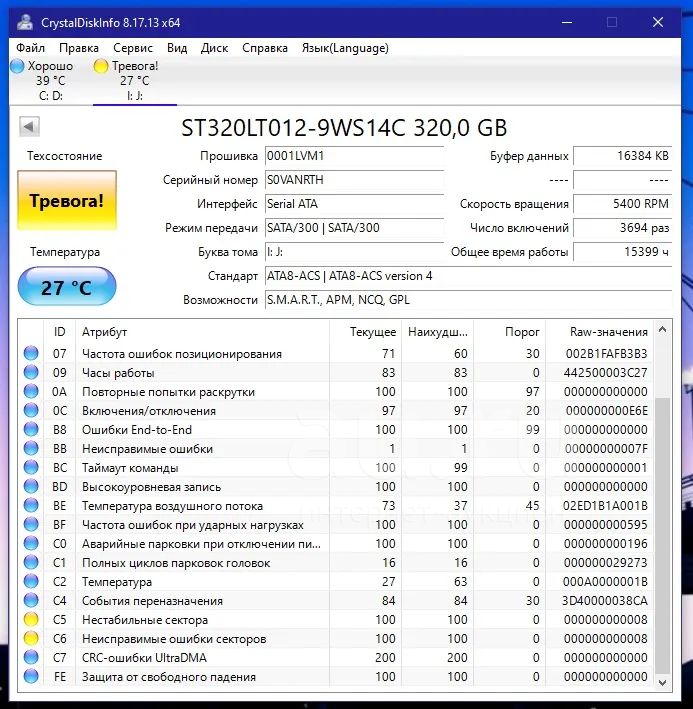Viewport: 693px width, 709px height.
Task: Open the Сервис menu
Action: [133, 48]
